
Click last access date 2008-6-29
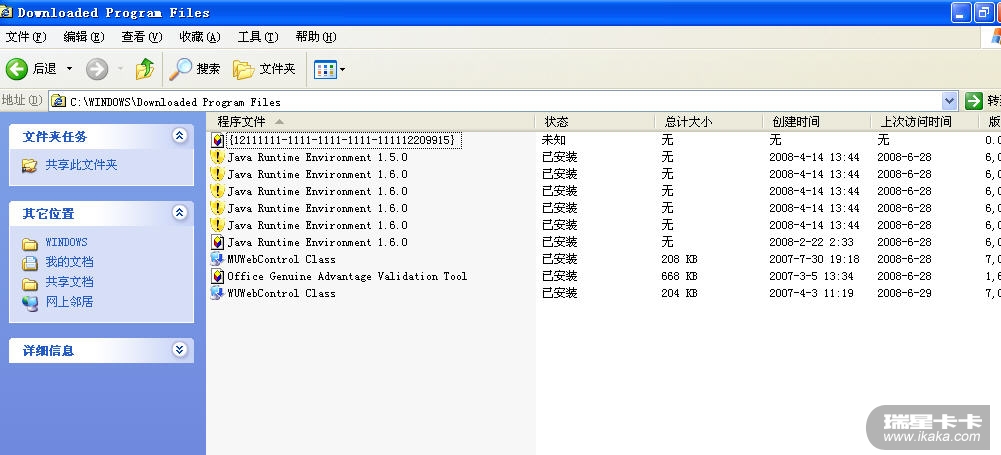tap(904, 294)
